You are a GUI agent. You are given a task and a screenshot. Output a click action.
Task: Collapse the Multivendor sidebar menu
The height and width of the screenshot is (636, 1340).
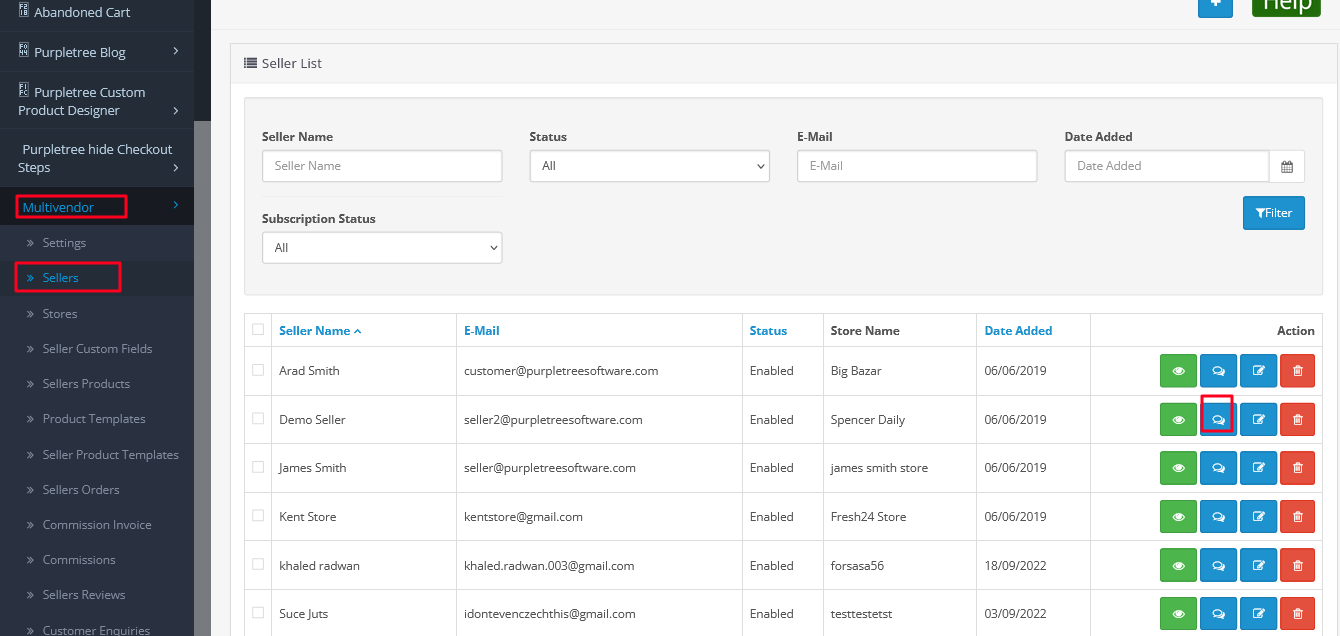[x=97, y=207]
